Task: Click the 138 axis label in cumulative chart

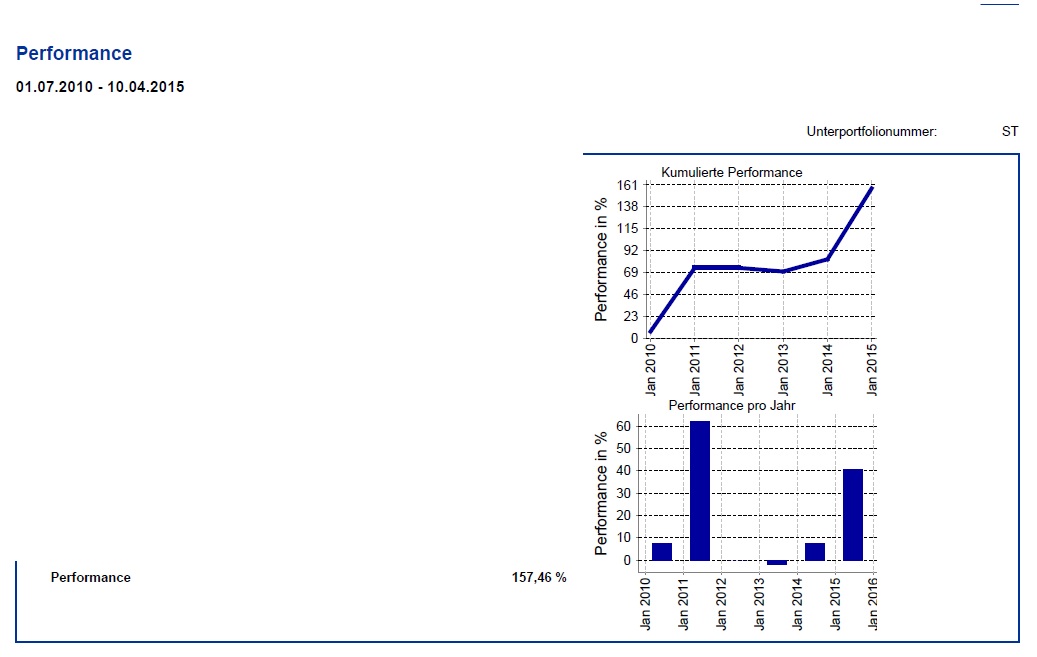Action: pos(627,206)
